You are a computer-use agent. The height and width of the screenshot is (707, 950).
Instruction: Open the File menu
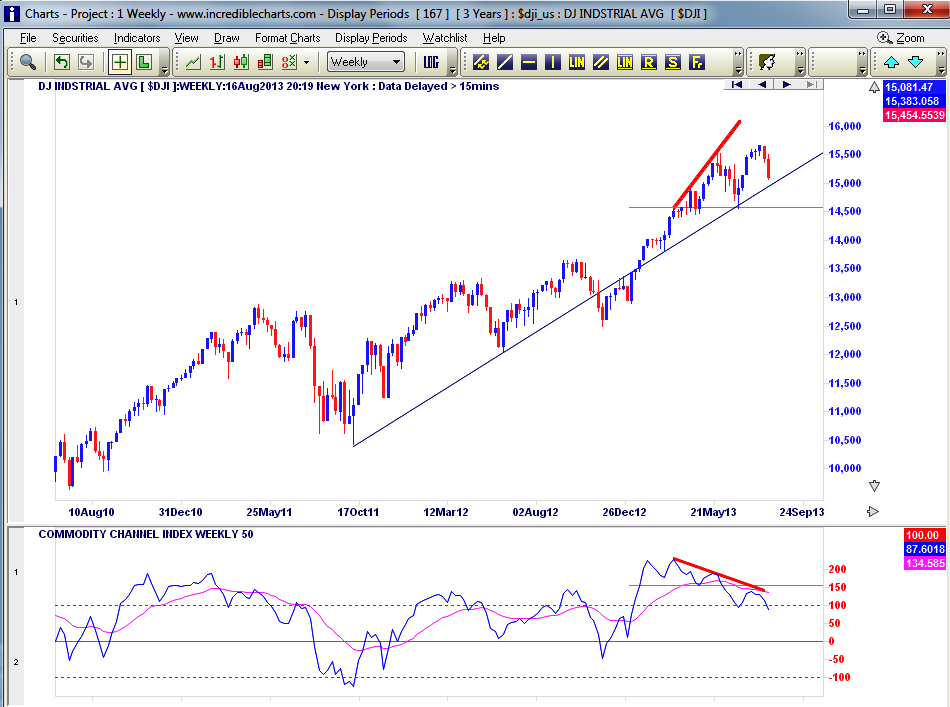coord(28,38)
